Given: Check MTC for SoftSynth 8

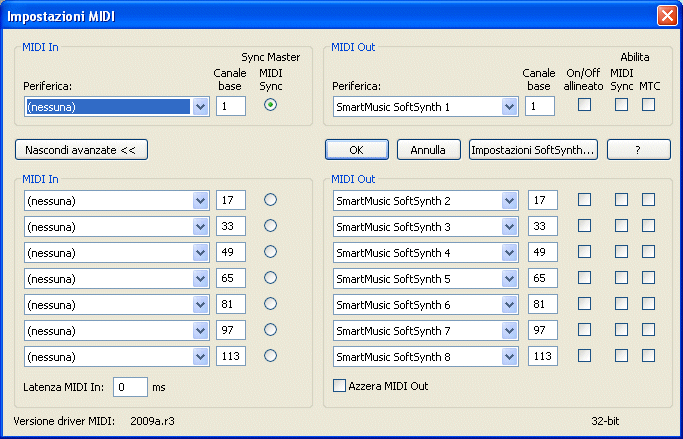Looking at the screenshot, I should pos(648,356).
